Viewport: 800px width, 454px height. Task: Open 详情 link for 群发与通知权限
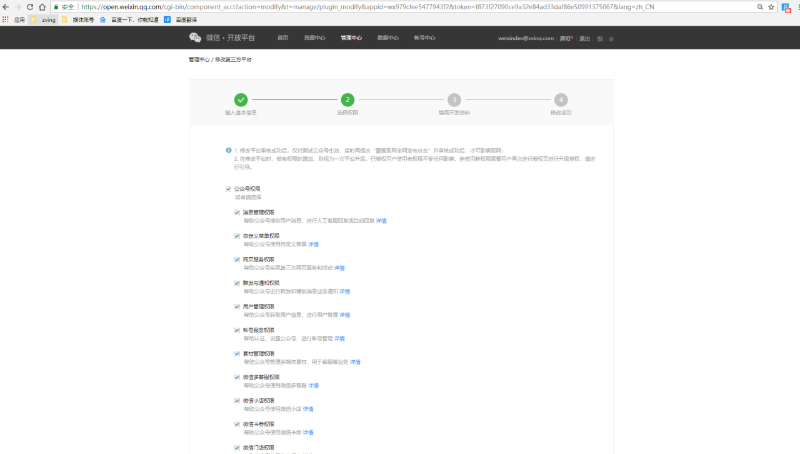[x=345, y=291]
